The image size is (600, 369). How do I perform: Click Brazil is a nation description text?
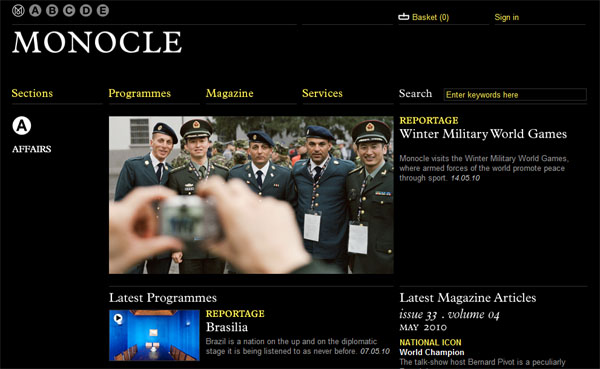(x=297, y=346)
